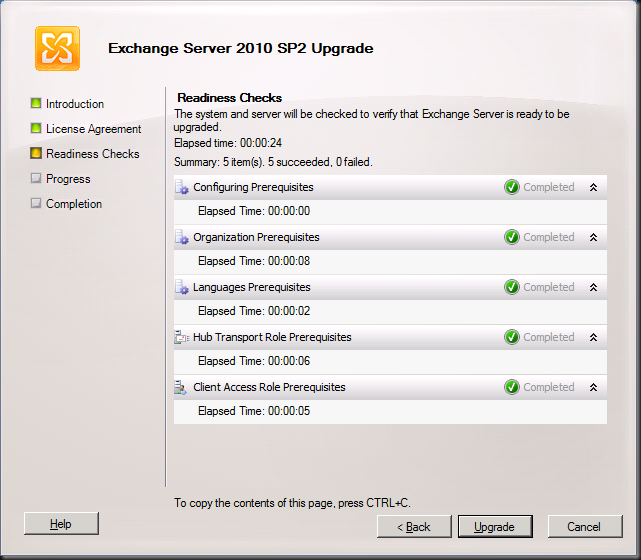Viewport: 641px width, 560px height.
Task: Click 'Elapsed Time: 00:00:00' text
Action: tap(254, 211)
